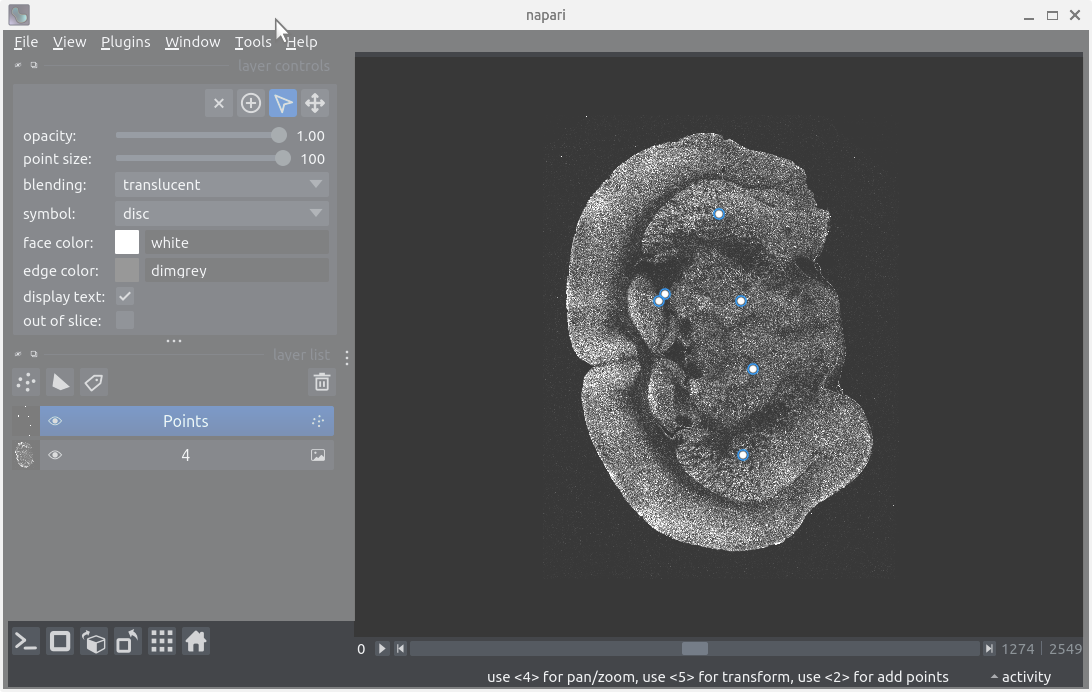Open the console toggle button

(x=26, y=642)
